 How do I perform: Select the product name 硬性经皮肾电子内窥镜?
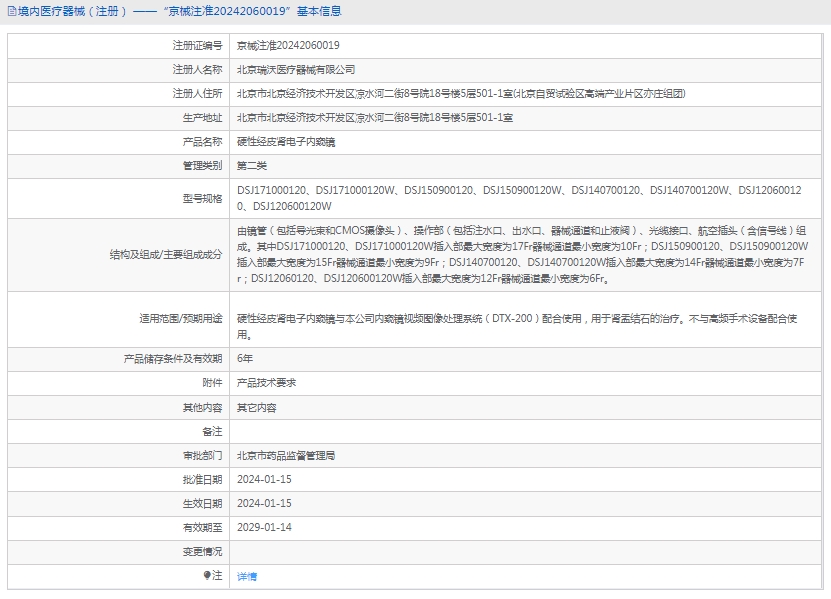[x=286, y=142]
